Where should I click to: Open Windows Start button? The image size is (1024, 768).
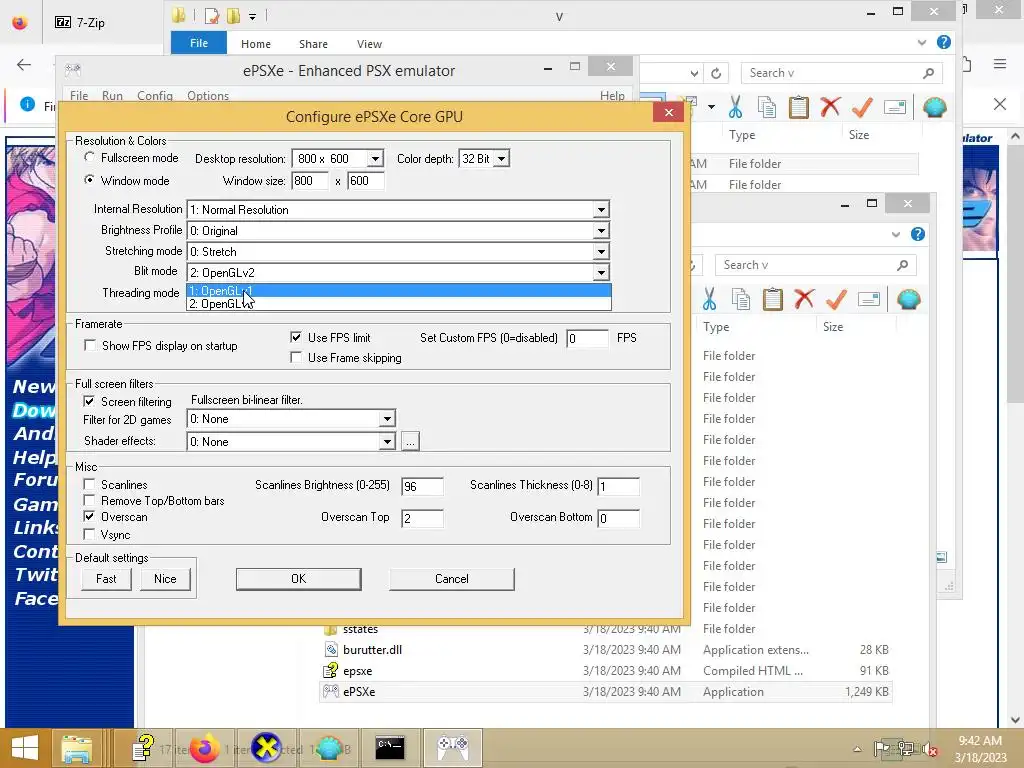[x=25, y=748]
